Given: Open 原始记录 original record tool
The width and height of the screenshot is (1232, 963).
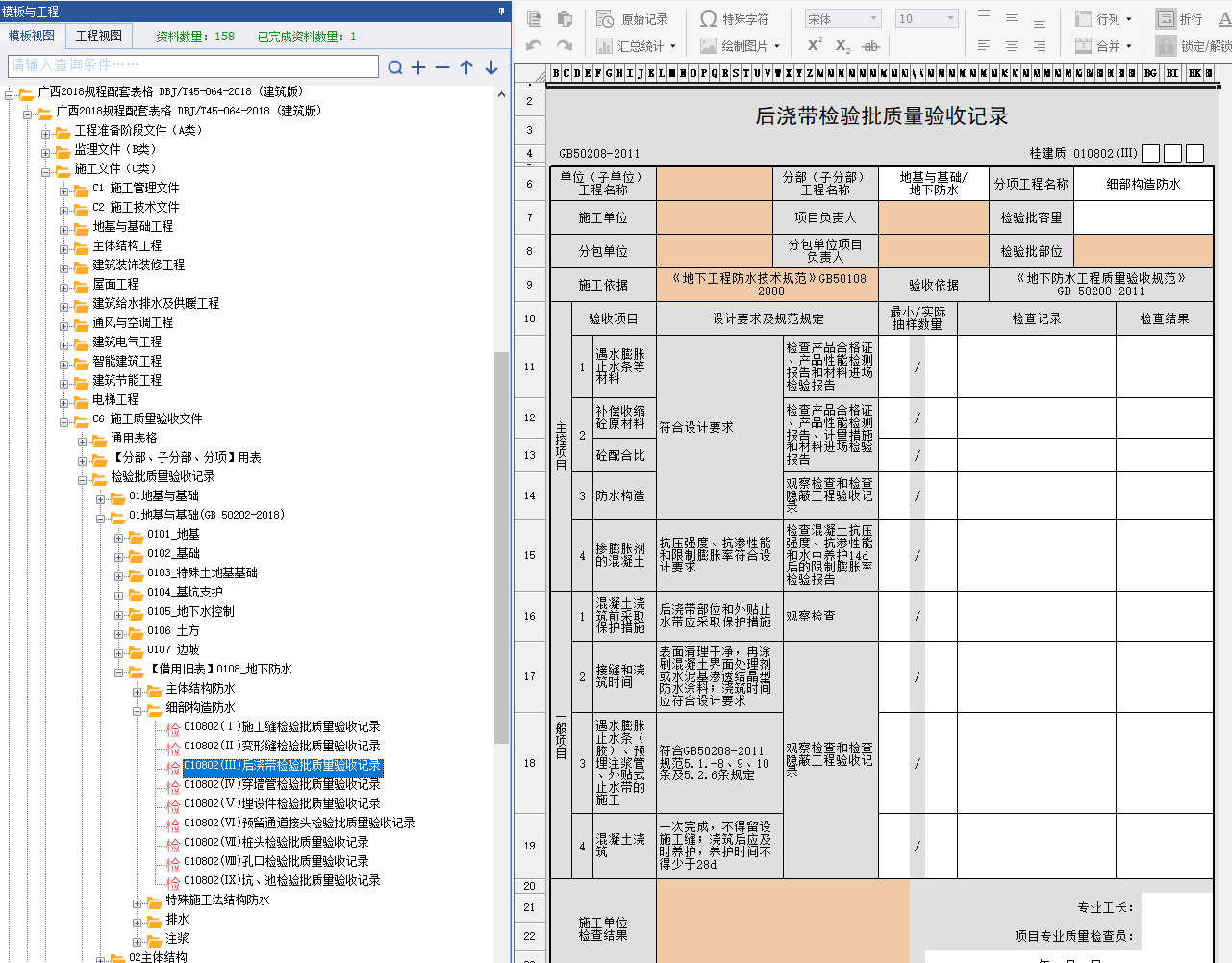Looking at the screenshot, I should coord(632,19).
